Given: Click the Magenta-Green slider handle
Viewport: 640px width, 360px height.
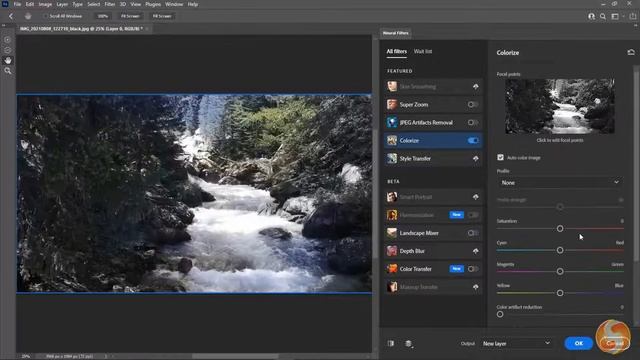Looking at the screenshot, I should pyautogui.click(x=560, y=271).
